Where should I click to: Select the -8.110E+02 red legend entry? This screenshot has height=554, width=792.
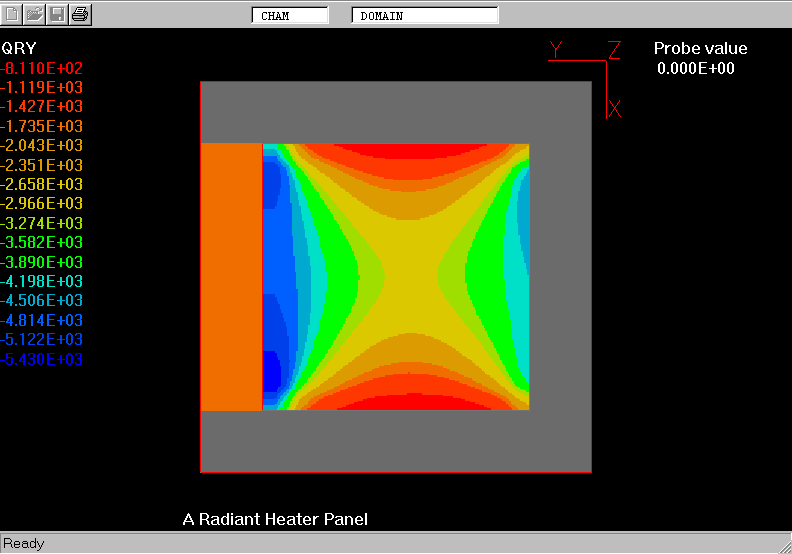click(42, 68)
